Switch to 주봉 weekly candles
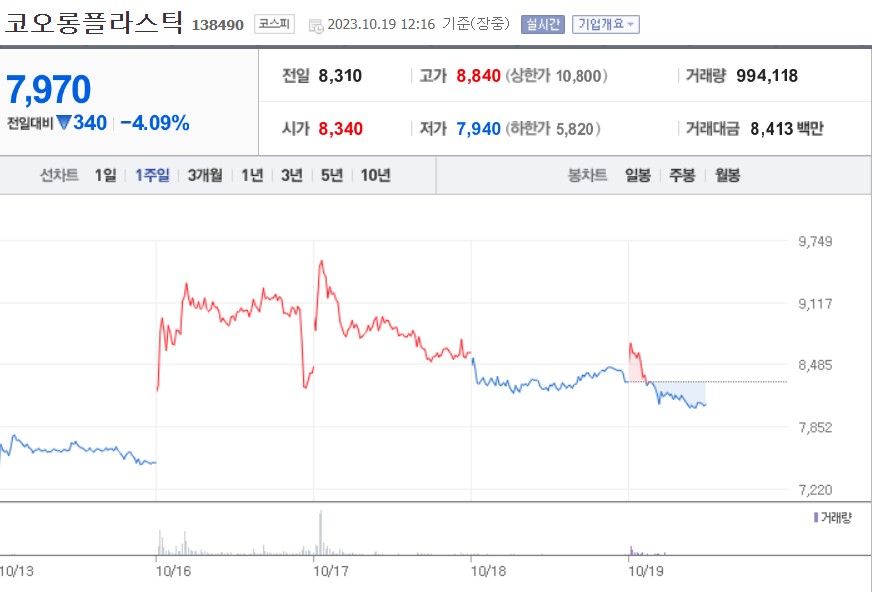This screenshot has width=872, height=592. (x=683, y=173)
